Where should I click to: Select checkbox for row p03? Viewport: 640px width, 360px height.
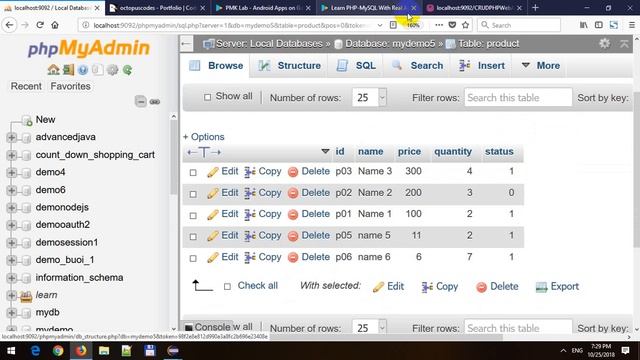tap(193, 173)
